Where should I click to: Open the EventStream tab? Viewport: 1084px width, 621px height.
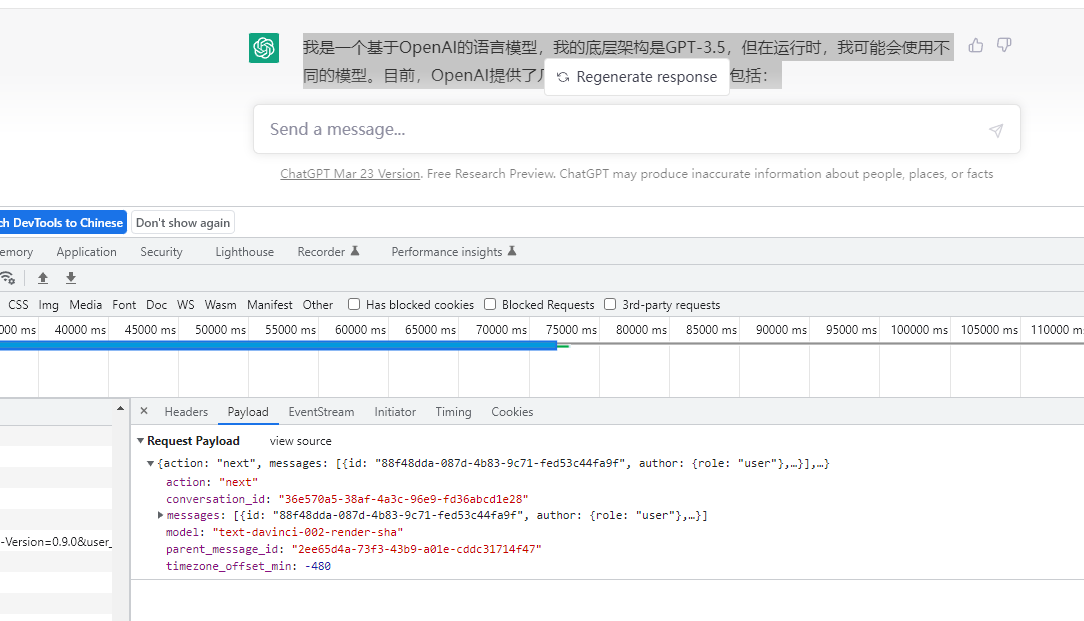[321, 411]
